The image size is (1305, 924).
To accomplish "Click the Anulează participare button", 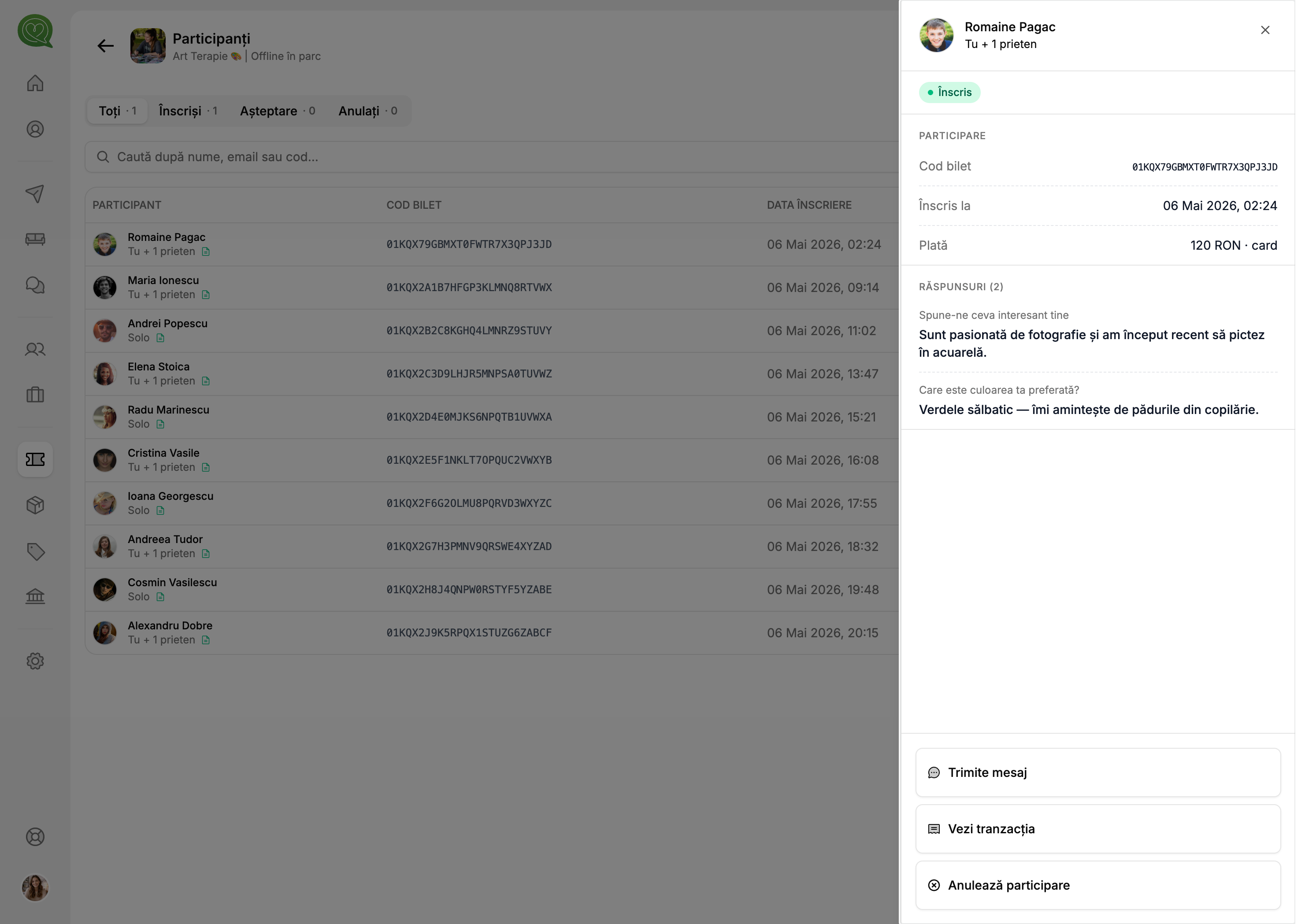I will 1098,885.
